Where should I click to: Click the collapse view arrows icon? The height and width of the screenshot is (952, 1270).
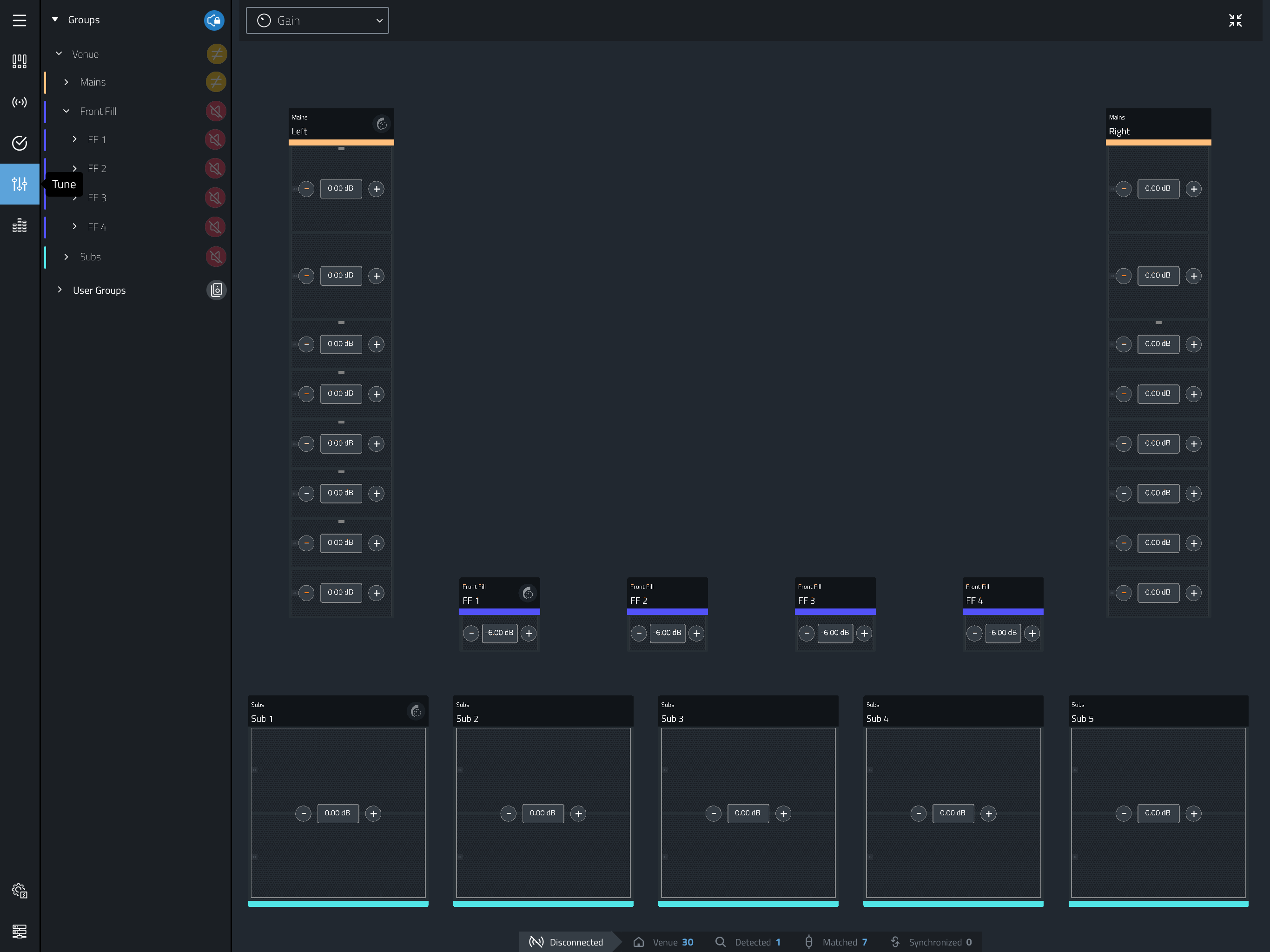click(1235, 20)
